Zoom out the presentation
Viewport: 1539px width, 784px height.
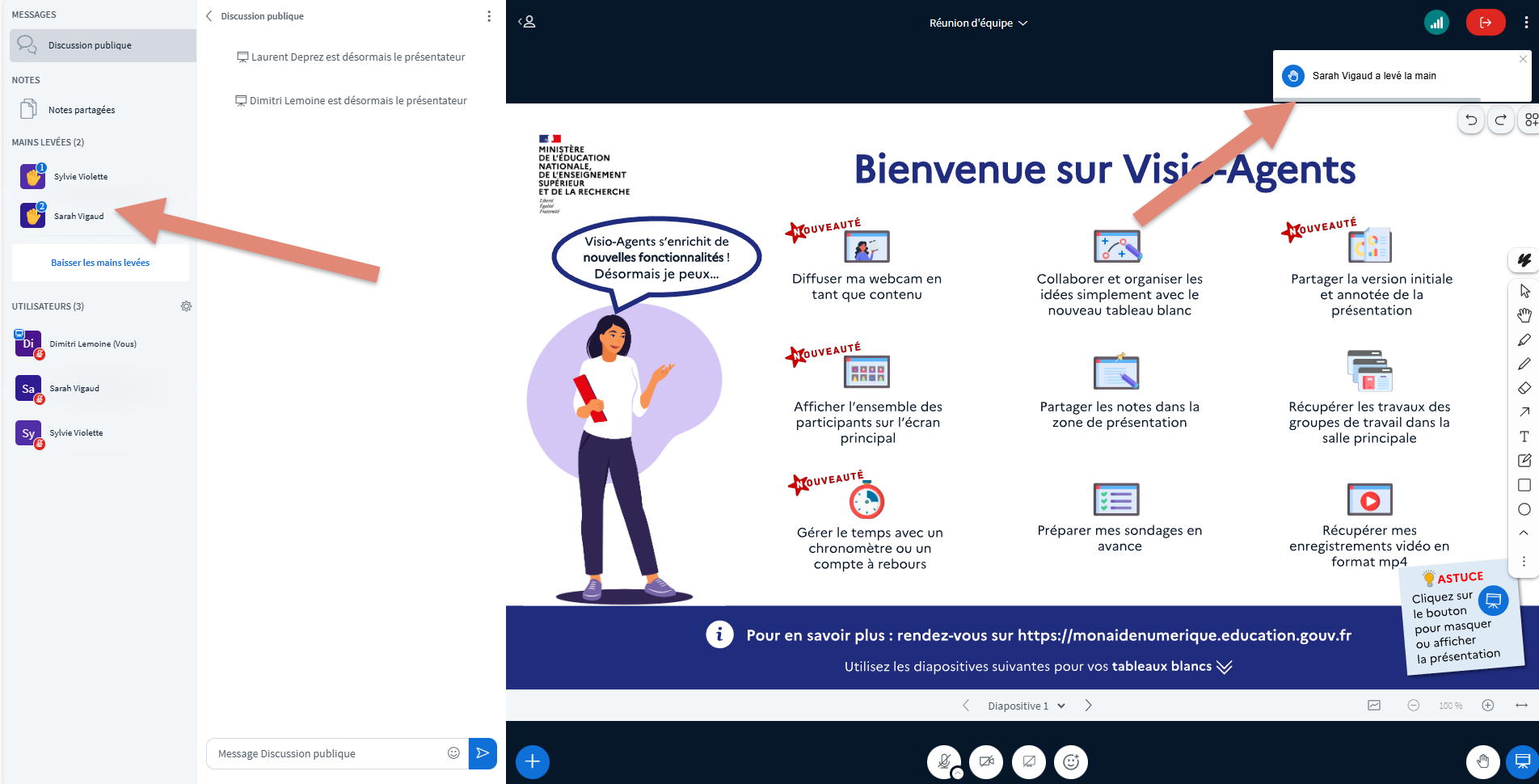point(1413,706)
